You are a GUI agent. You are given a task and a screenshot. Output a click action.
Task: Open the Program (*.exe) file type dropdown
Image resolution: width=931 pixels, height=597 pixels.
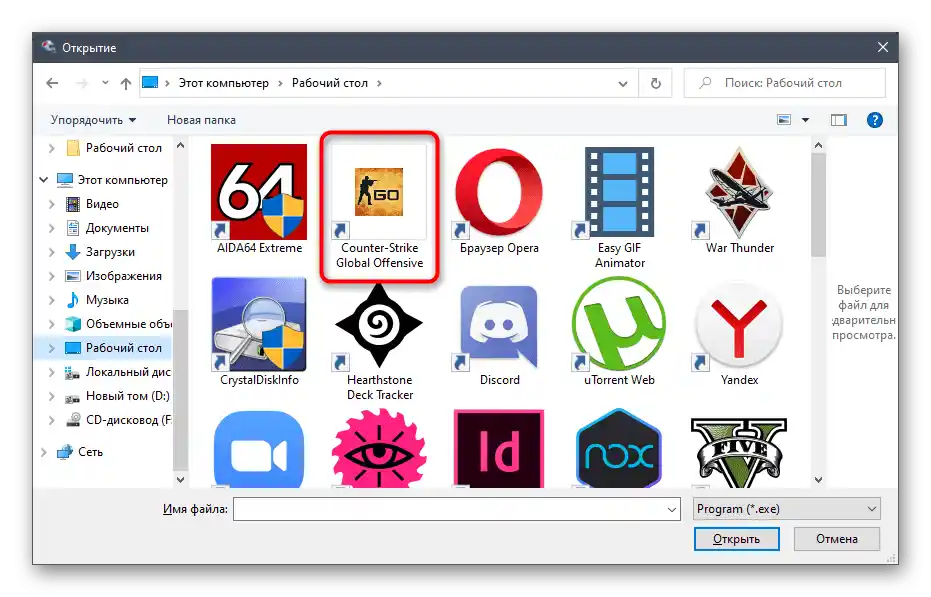pyautogui.click(x=786, y=509)
